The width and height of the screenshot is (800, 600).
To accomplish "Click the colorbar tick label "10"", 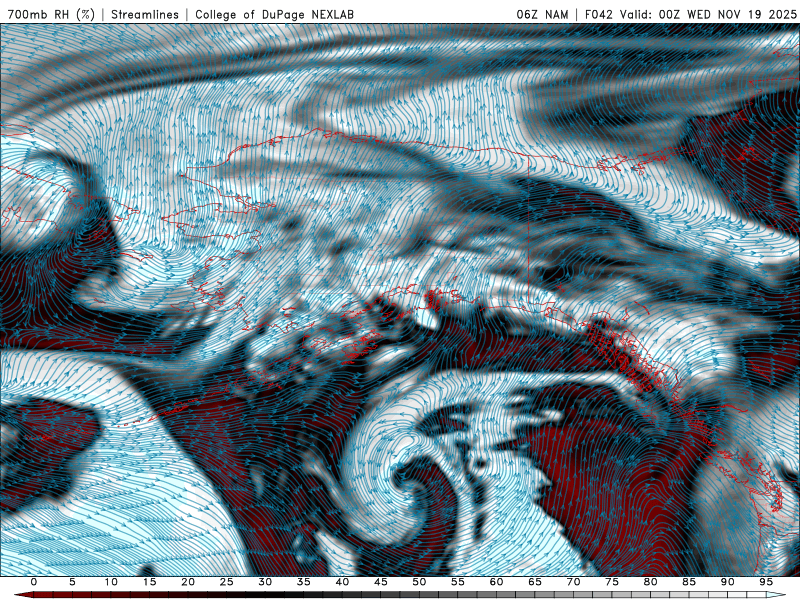I will tap(111, 582).
